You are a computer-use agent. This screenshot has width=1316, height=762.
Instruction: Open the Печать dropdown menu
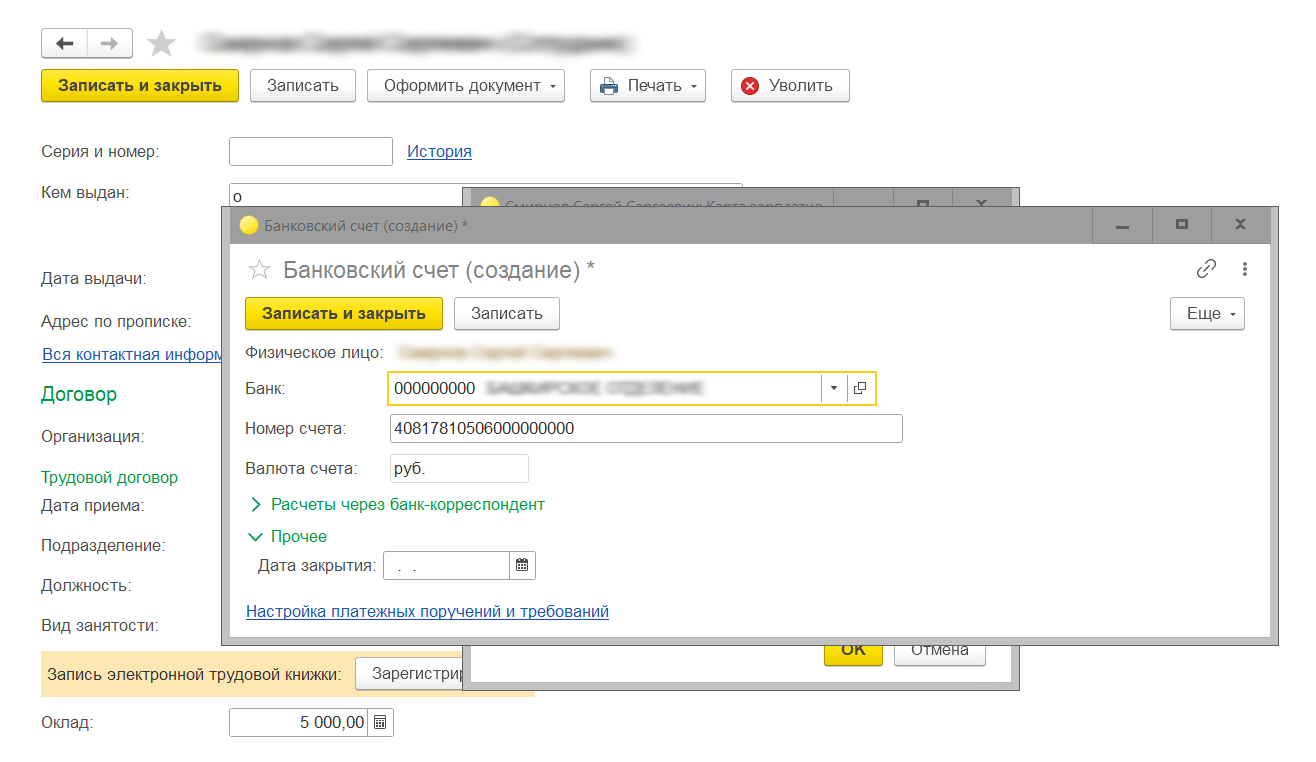(x=648, y=86)
